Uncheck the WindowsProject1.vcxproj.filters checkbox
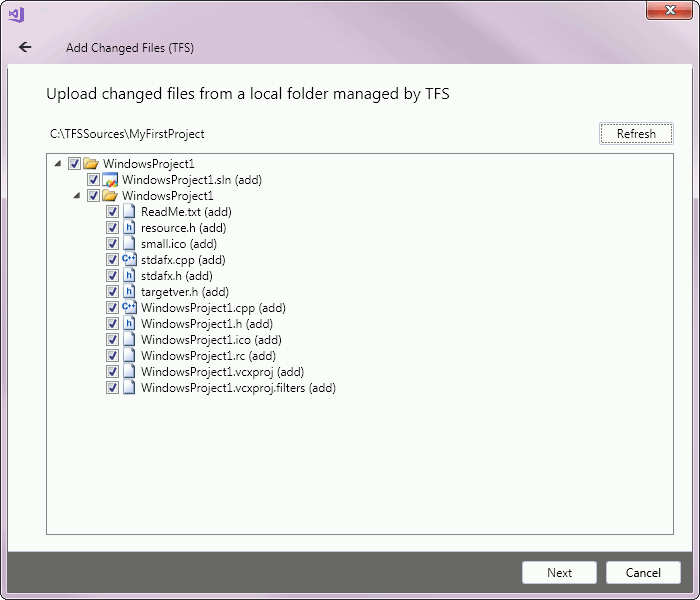 click(112, 388)
